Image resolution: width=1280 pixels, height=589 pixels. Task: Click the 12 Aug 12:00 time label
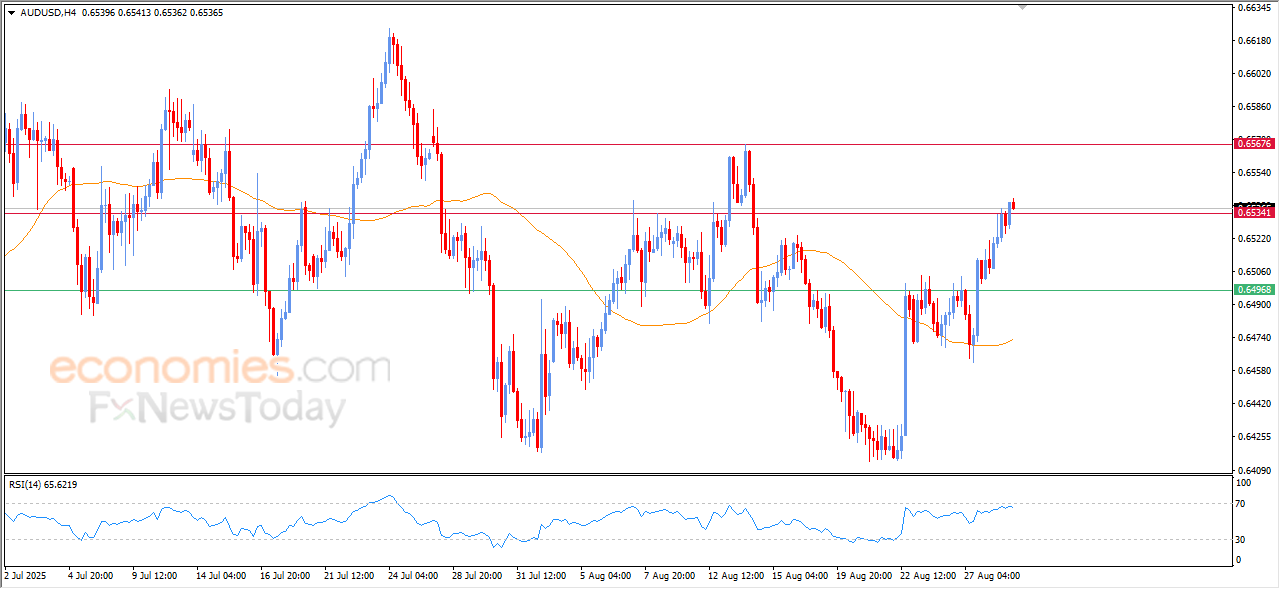(x=735, y=576)
